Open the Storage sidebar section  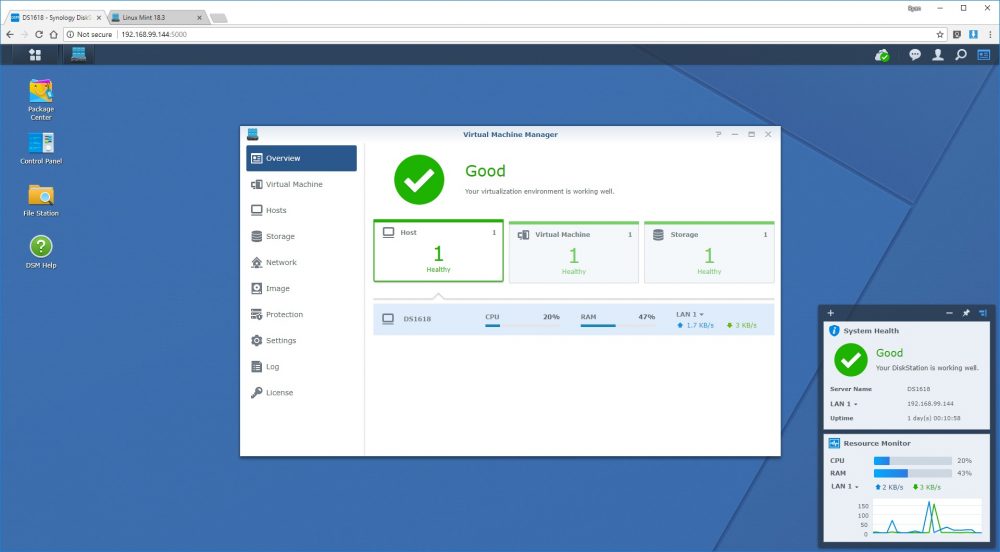(301, 236)
